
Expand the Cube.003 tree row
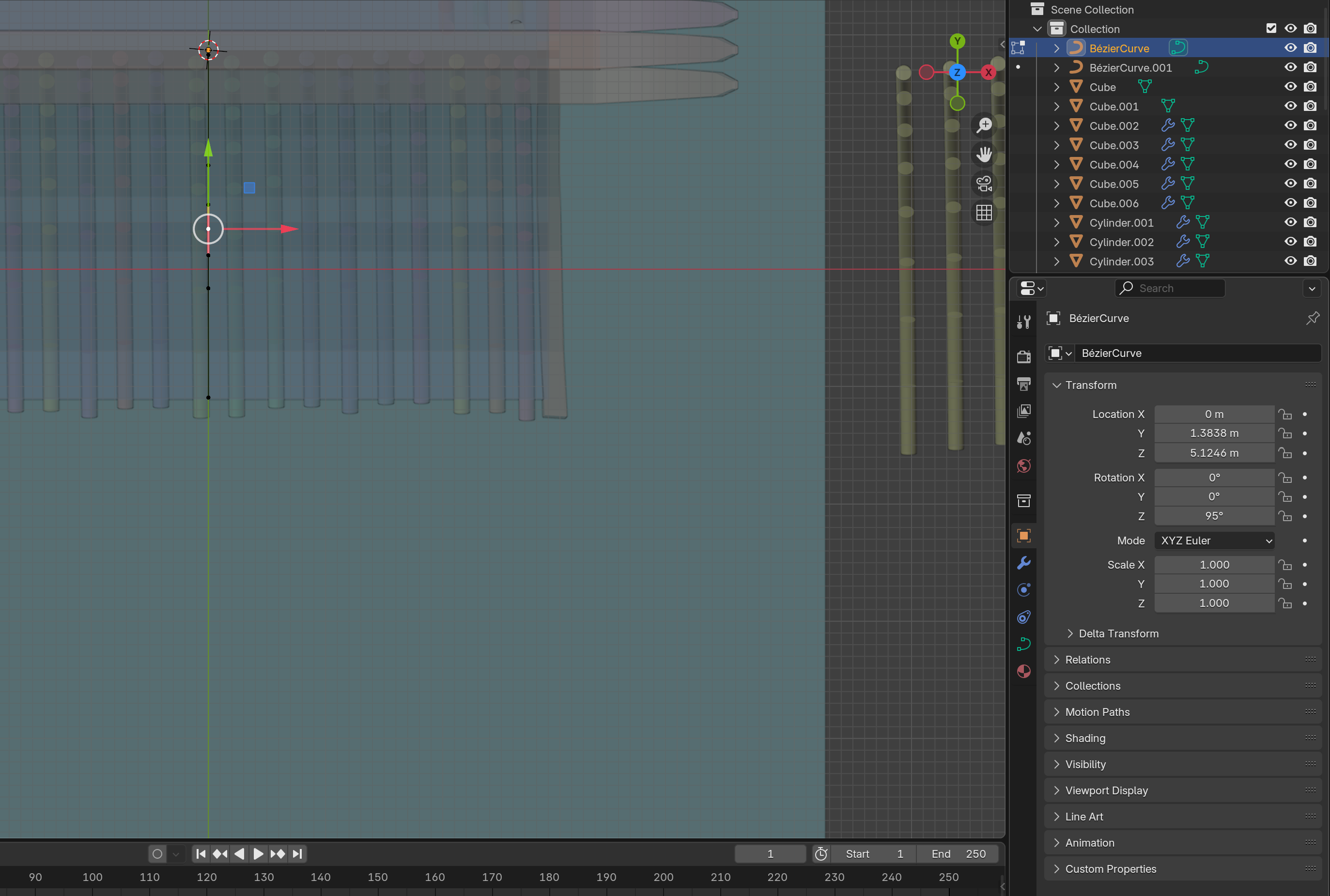click(x=1056, y=145)
